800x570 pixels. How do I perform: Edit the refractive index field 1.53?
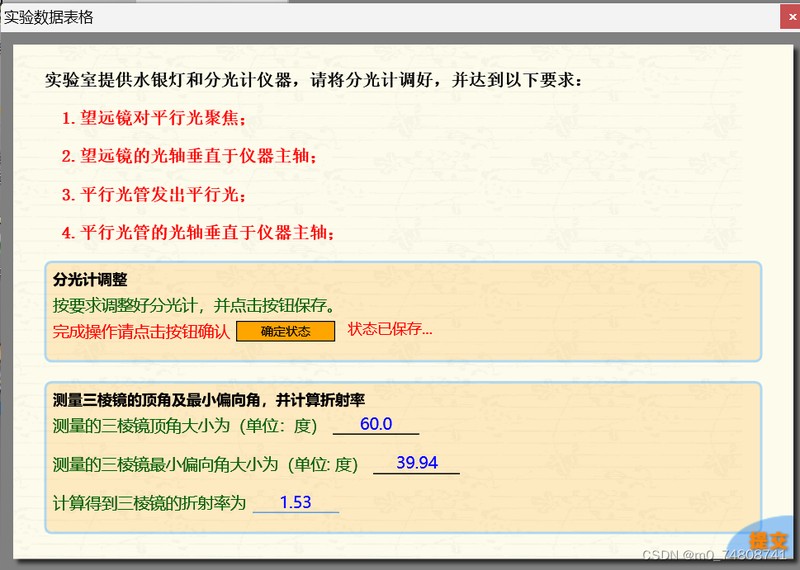(296, 503)
